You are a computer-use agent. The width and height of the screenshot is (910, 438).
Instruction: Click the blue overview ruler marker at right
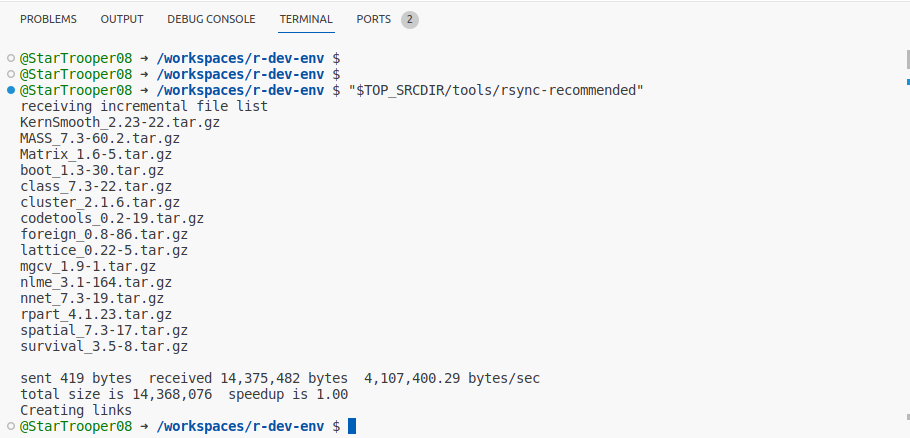tap(908, 82)
